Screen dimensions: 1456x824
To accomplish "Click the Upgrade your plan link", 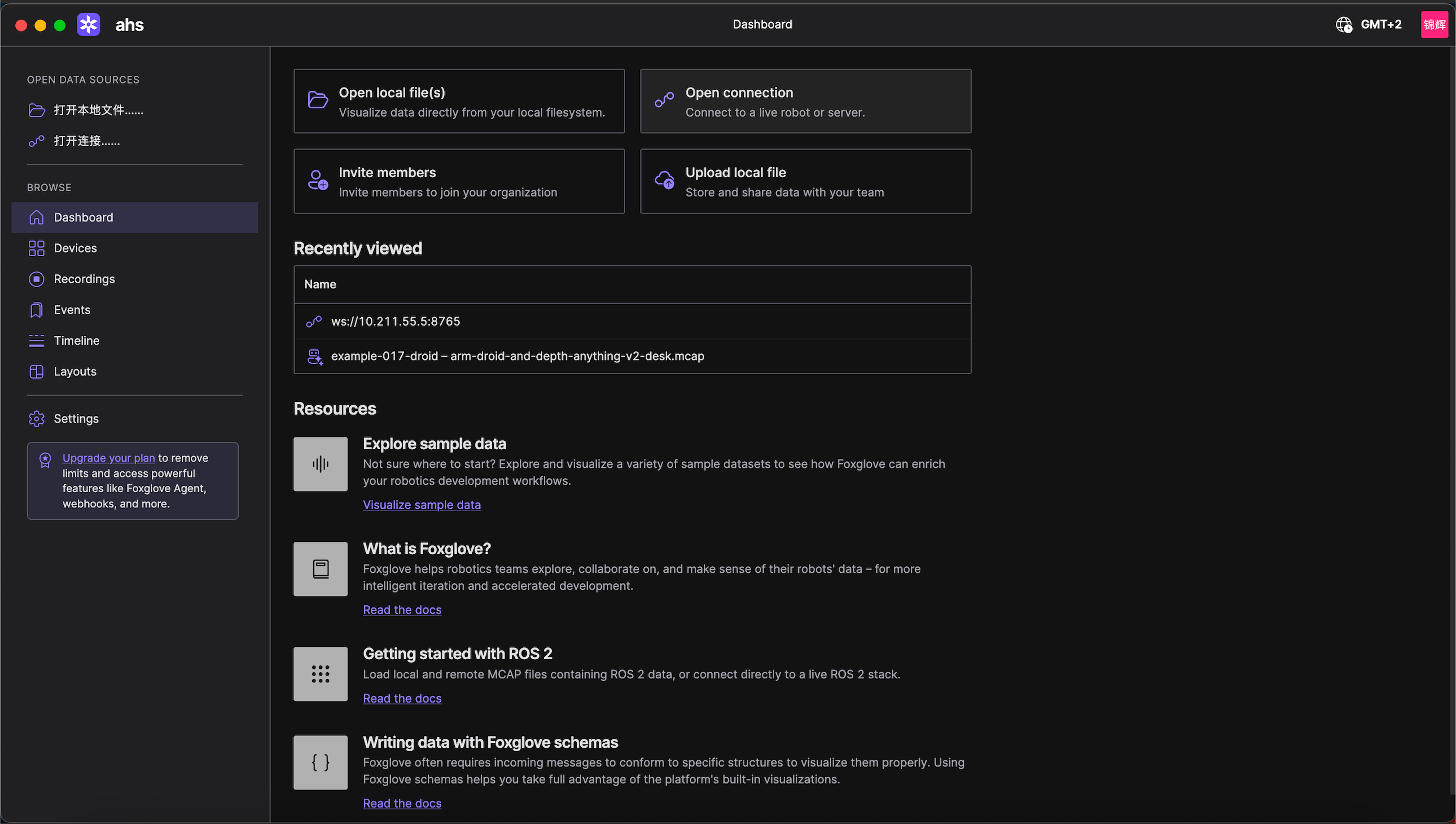I will [108, 458].
